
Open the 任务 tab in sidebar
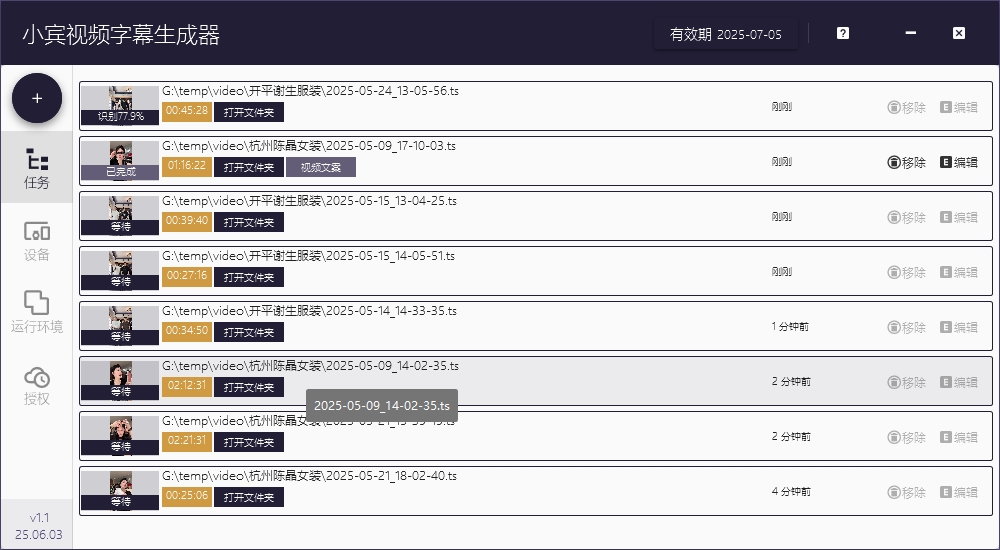tap(37, 169)
